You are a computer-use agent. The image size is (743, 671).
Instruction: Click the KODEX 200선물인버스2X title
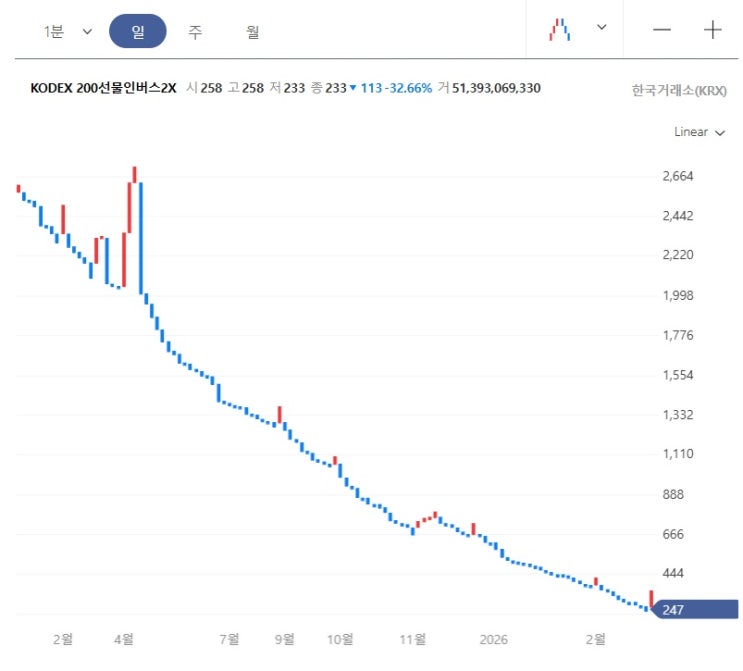[x=103, y=88]
